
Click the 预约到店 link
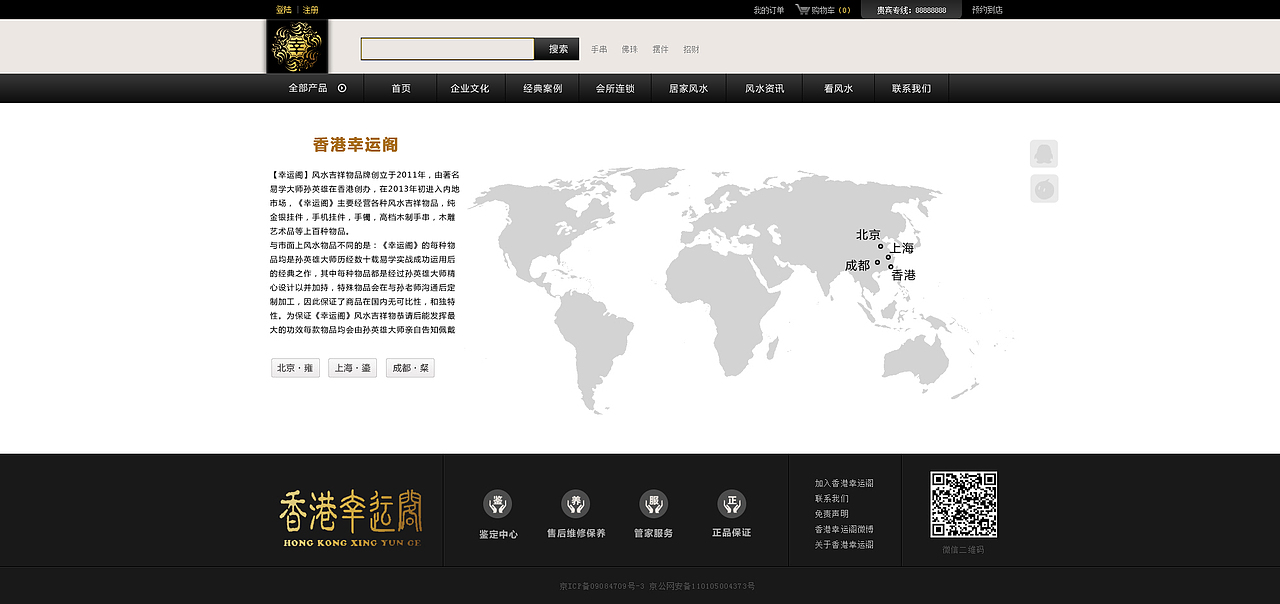(x=987, y=10)
